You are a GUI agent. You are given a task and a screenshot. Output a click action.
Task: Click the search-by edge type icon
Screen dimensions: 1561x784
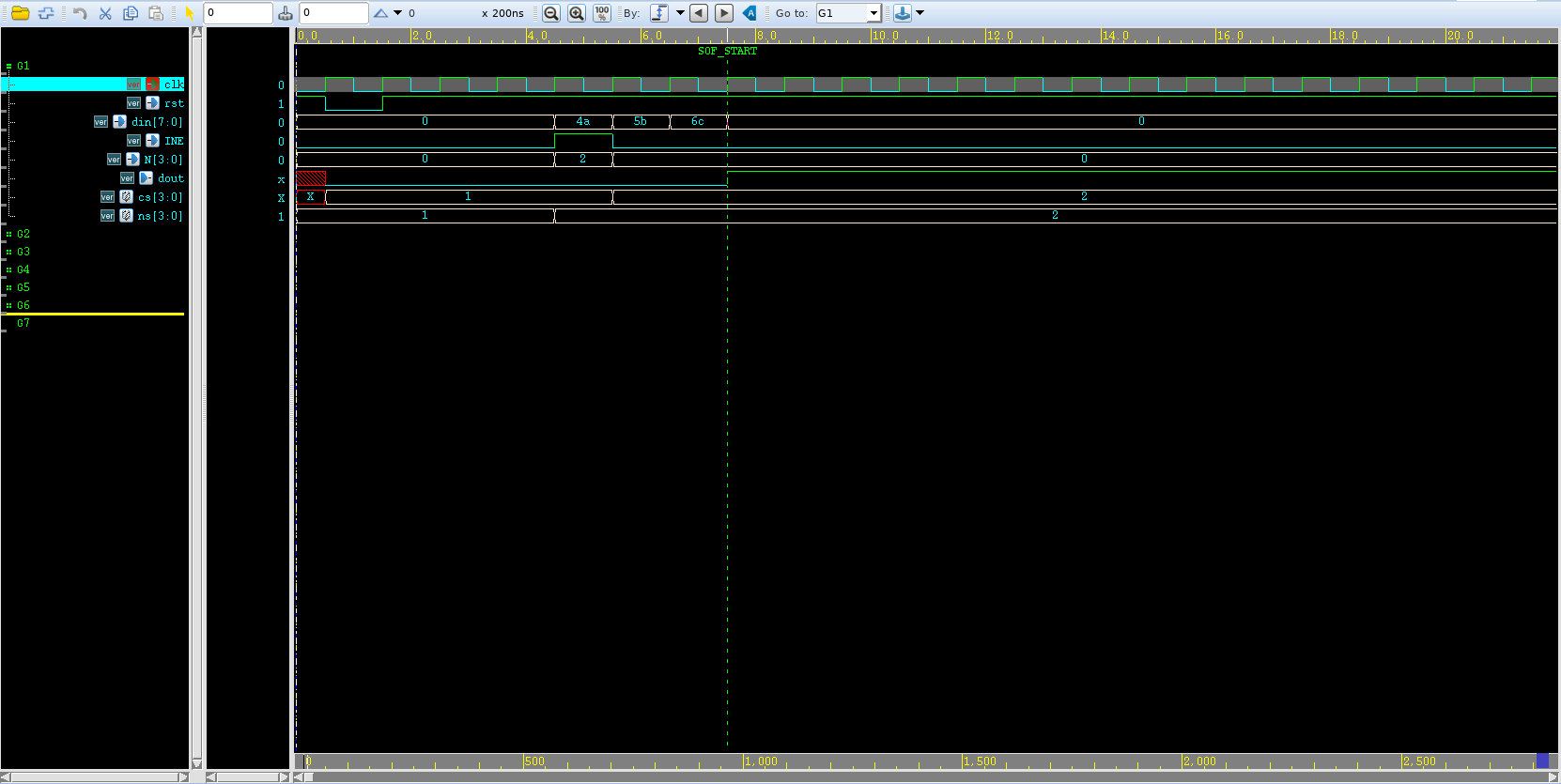tap(659, 13)
